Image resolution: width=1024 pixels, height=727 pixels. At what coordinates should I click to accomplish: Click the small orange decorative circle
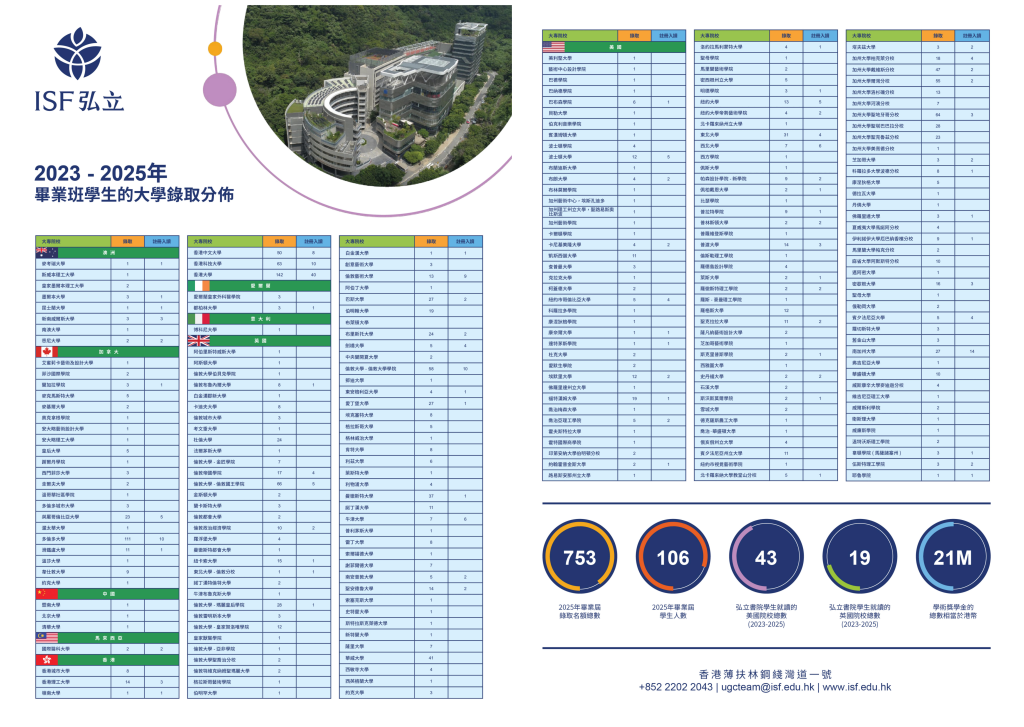coord(214,47)
